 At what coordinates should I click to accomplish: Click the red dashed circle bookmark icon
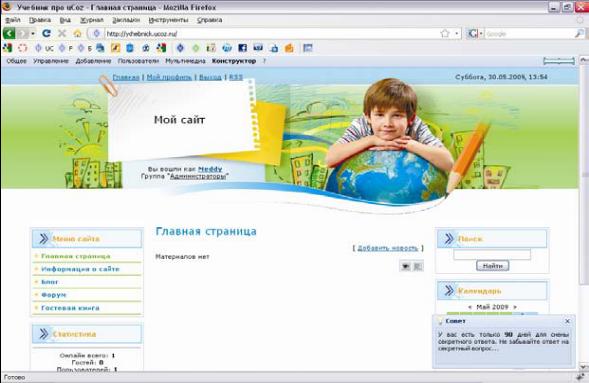23,48
